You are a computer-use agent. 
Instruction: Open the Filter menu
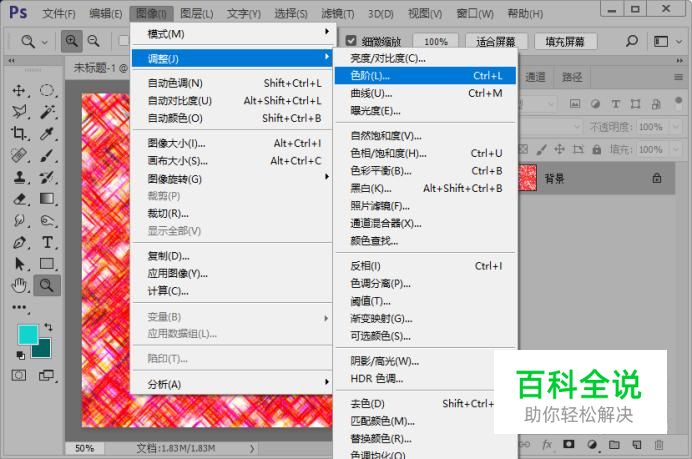(x=338, y=14)
